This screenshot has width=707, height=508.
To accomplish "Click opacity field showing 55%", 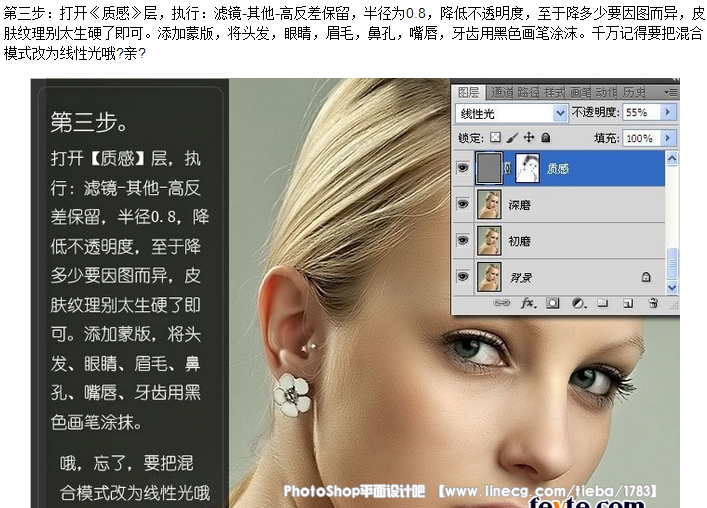I will click(x=643, y=112).
